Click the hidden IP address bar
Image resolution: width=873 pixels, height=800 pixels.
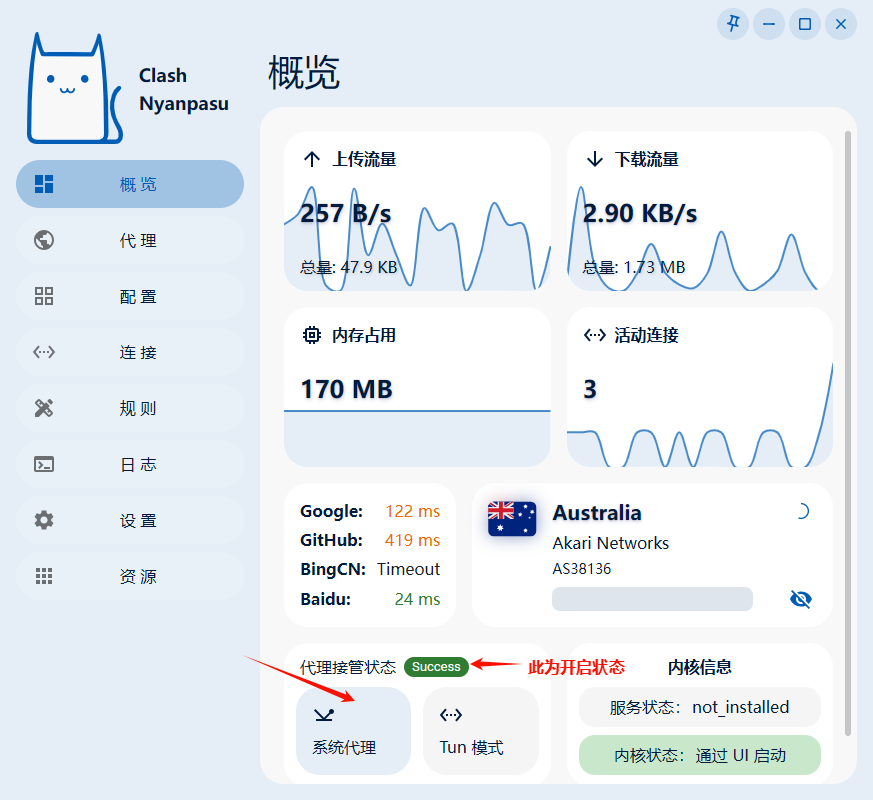(652, 599)
